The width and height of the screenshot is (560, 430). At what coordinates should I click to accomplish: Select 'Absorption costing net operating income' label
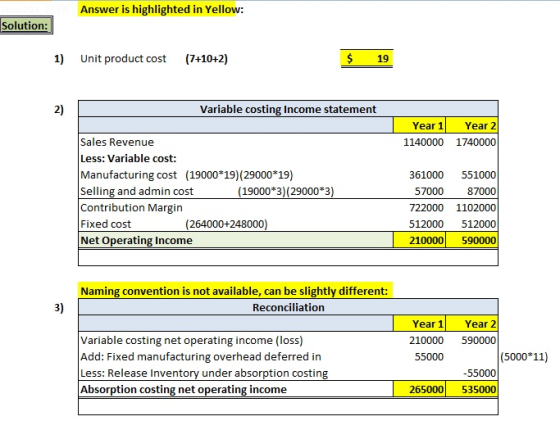pyautogui.click(x=184, y=389)
